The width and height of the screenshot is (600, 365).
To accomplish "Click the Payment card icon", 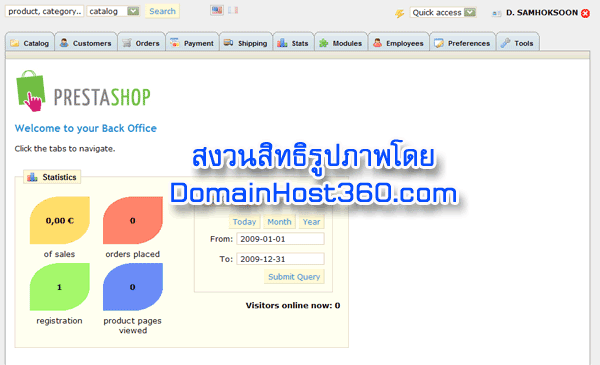I will tap(174, 42).
